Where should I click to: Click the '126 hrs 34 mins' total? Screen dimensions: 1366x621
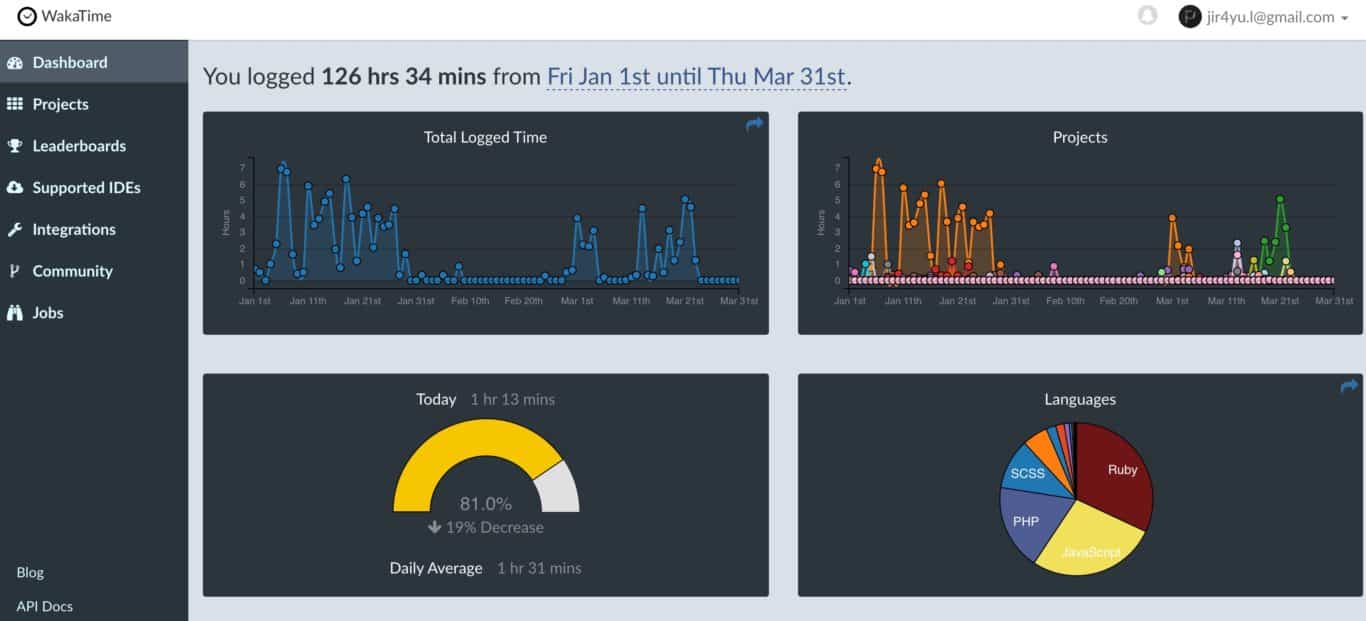pyautogui.click(x=404, y=77)
